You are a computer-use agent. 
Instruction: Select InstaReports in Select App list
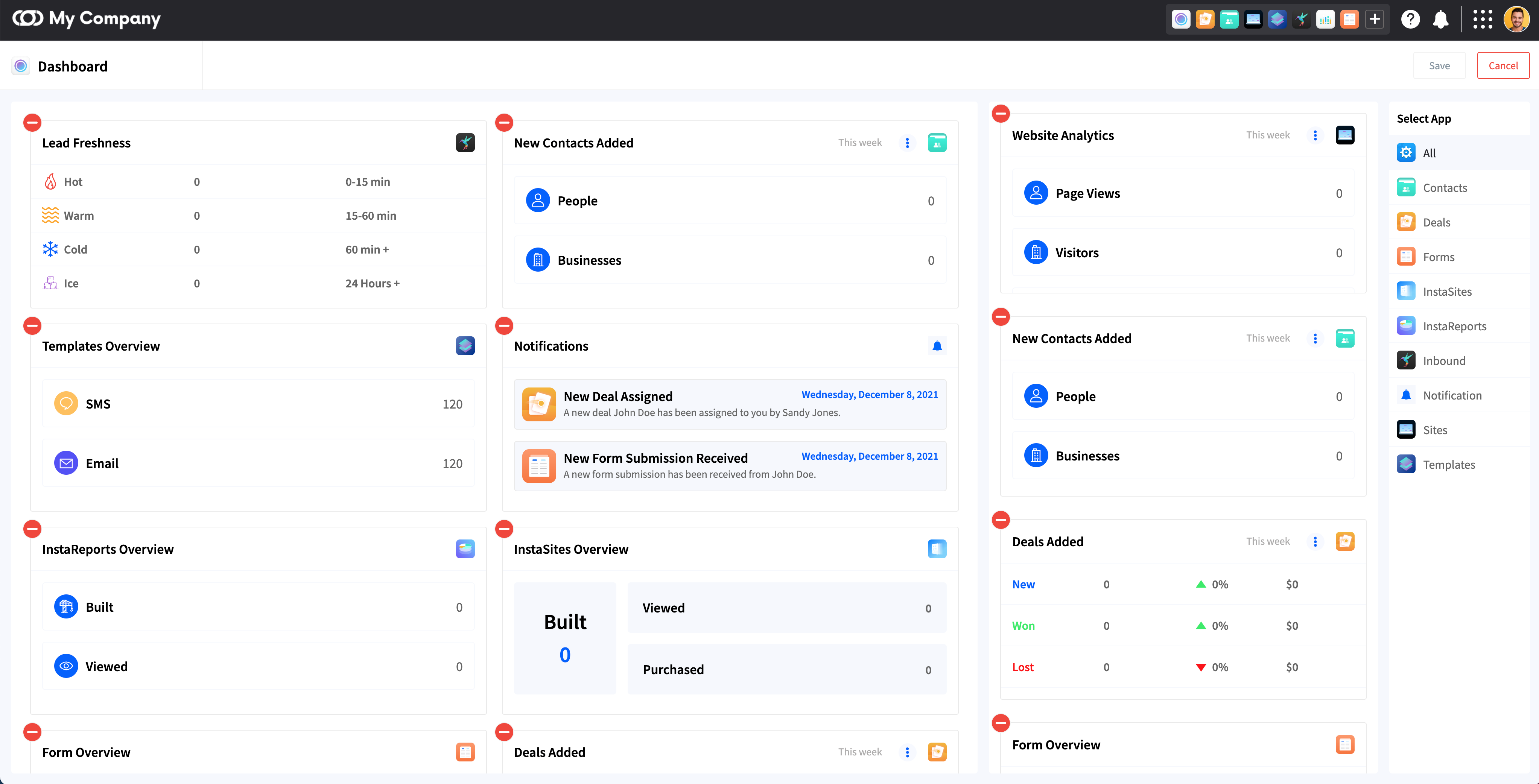pos(1454,326)
